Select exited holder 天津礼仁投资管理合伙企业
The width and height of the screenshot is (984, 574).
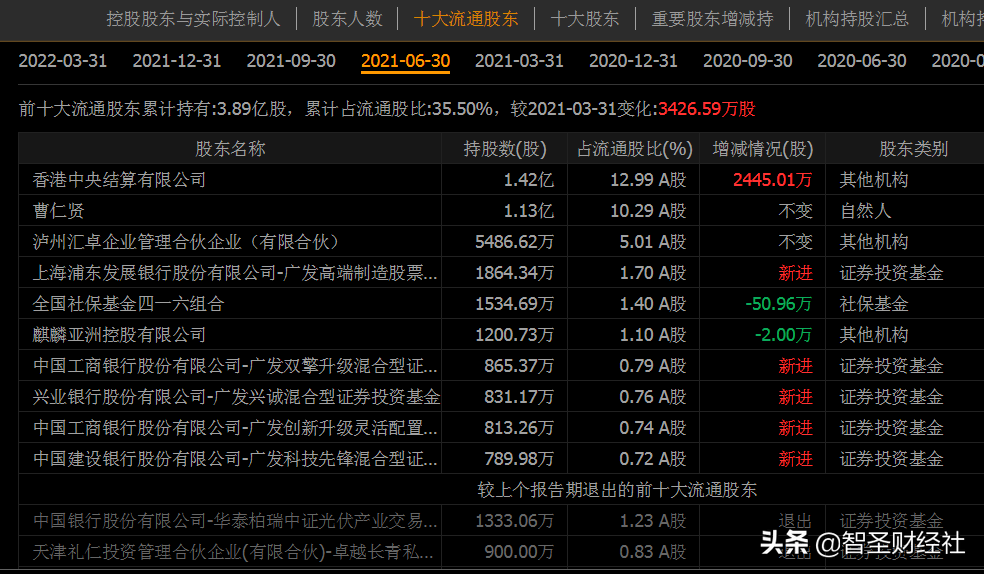click(x=233, y=552)
